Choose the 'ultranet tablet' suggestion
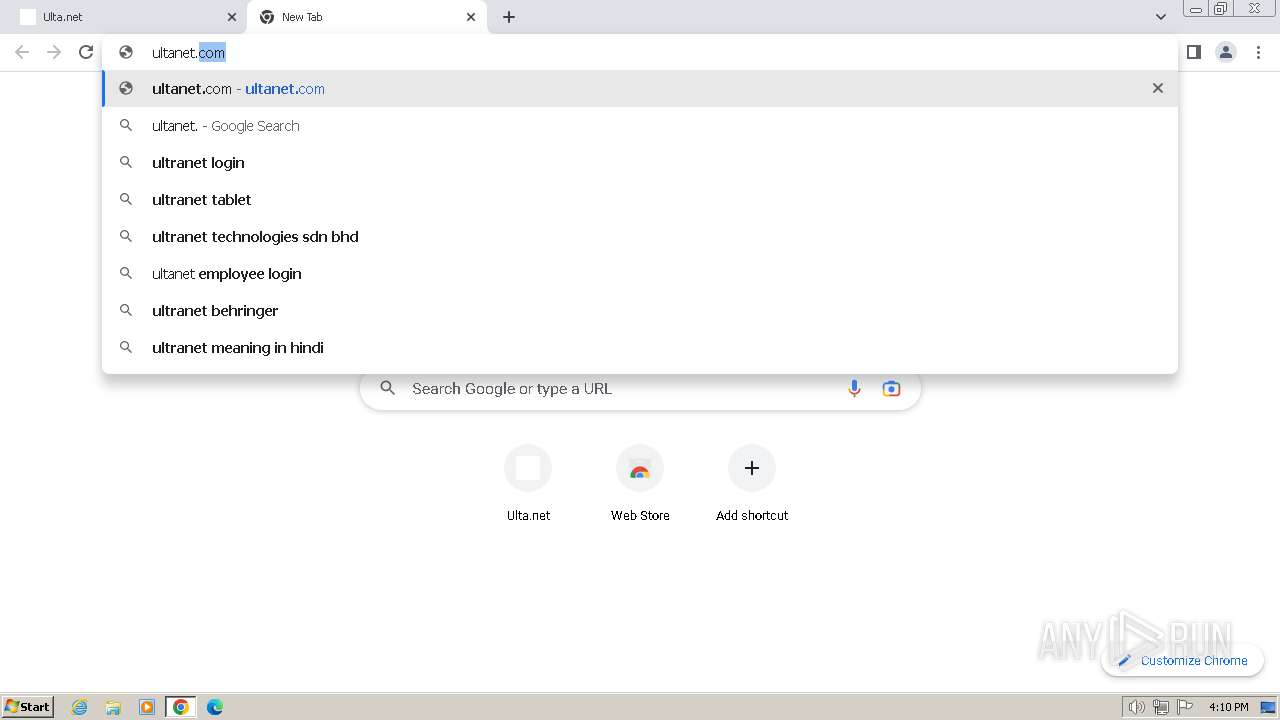Viewport: 1280px width, 720px height. 640,200
